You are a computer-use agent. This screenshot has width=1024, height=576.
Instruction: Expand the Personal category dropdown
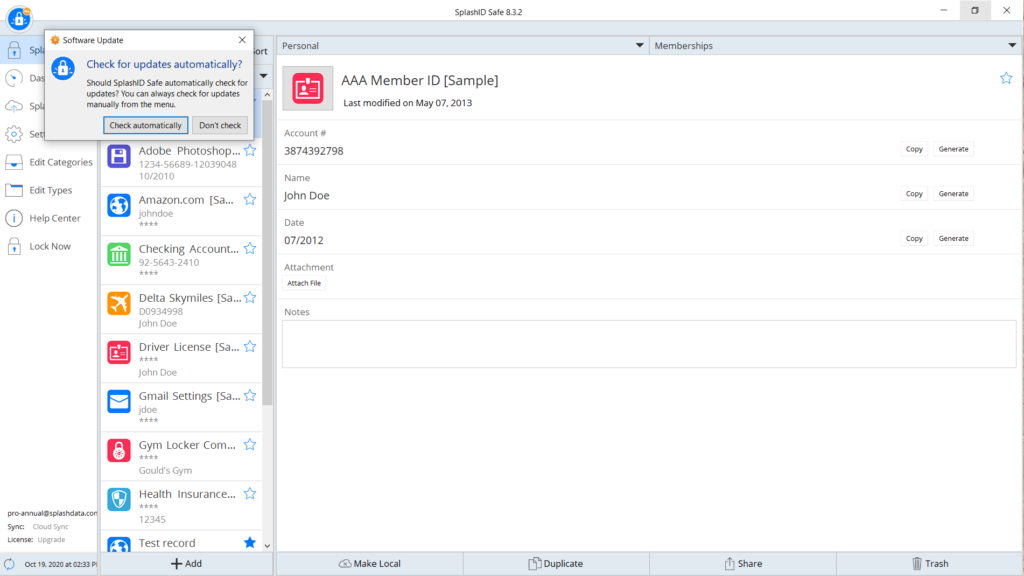(x=640, y=46)
